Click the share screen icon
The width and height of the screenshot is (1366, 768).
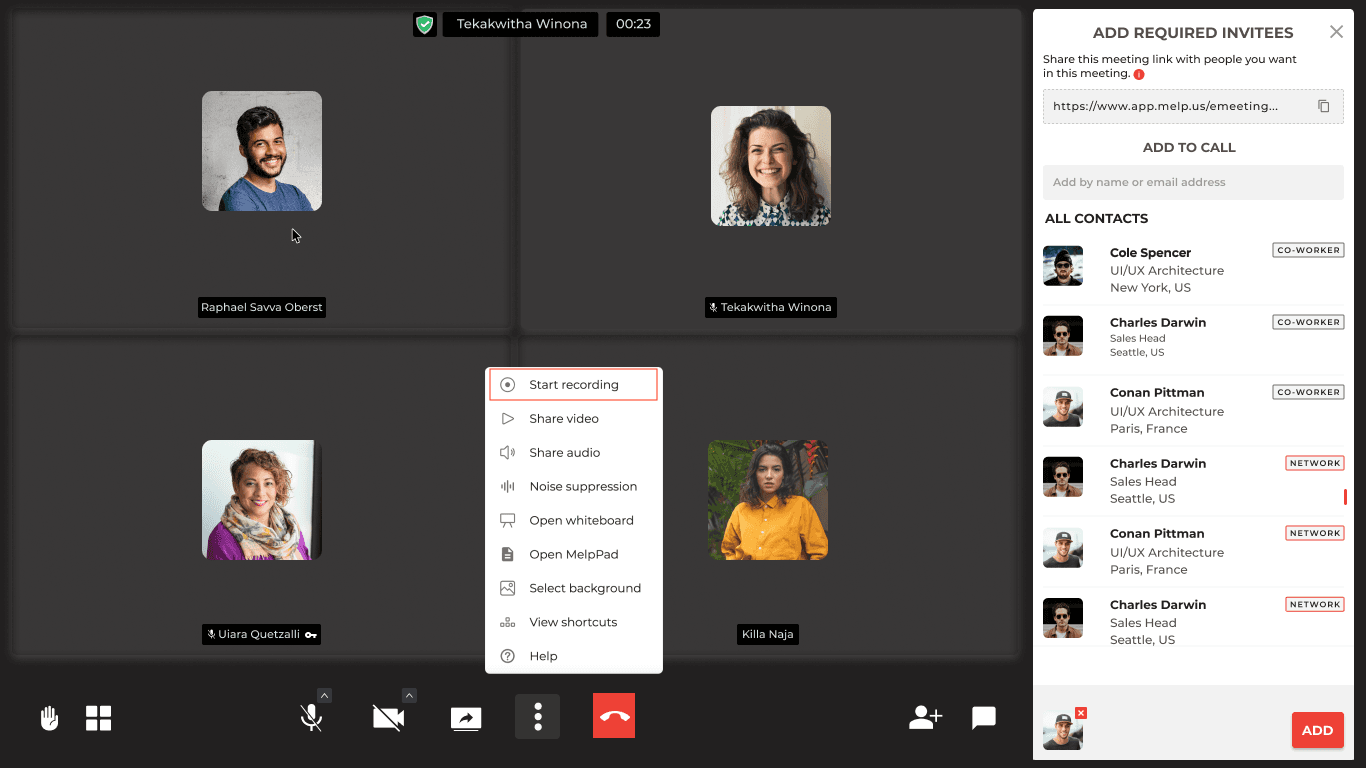tap(466, 718)
